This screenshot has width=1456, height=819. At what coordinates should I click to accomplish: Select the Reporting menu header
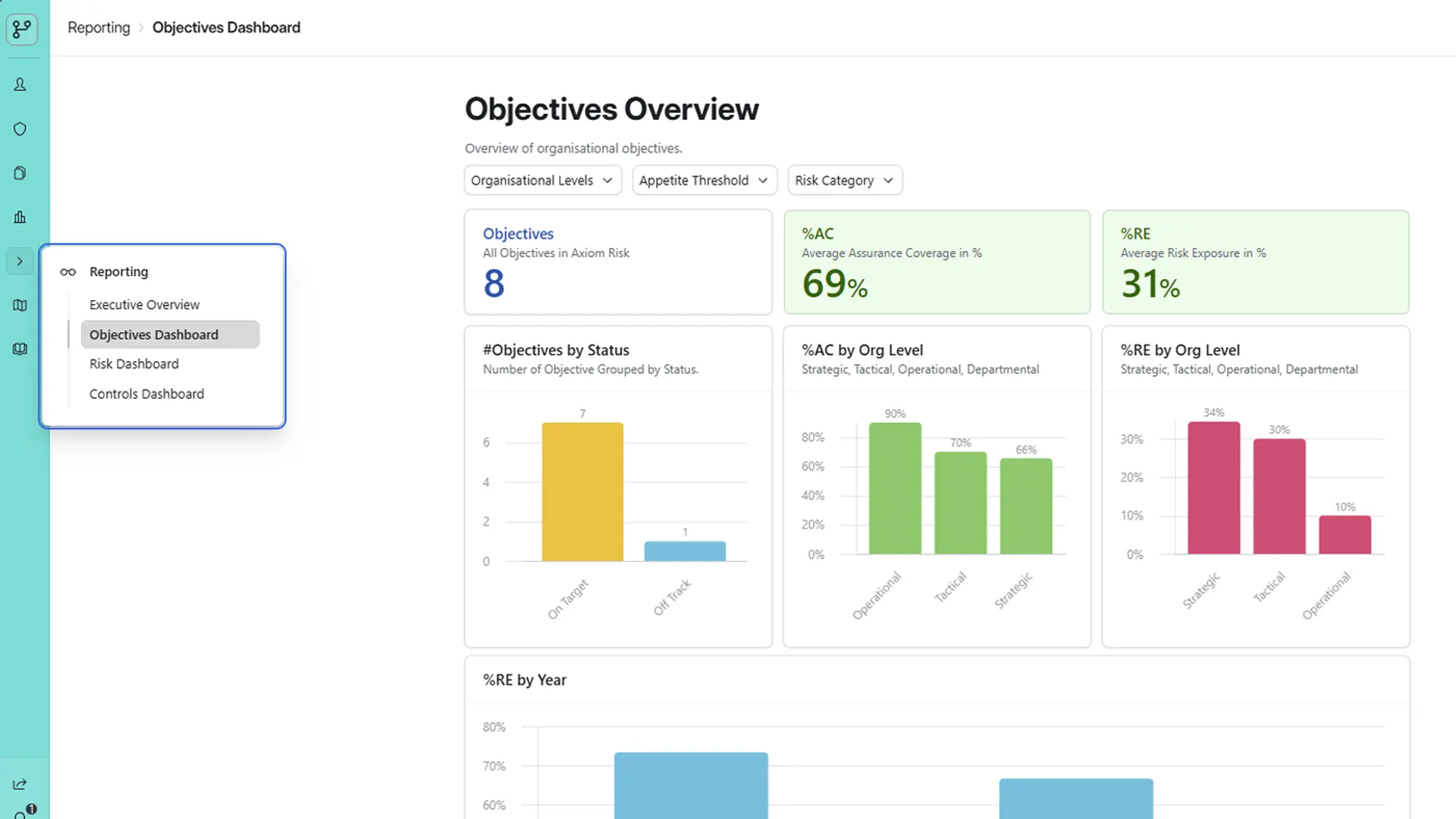coord(118,271)
